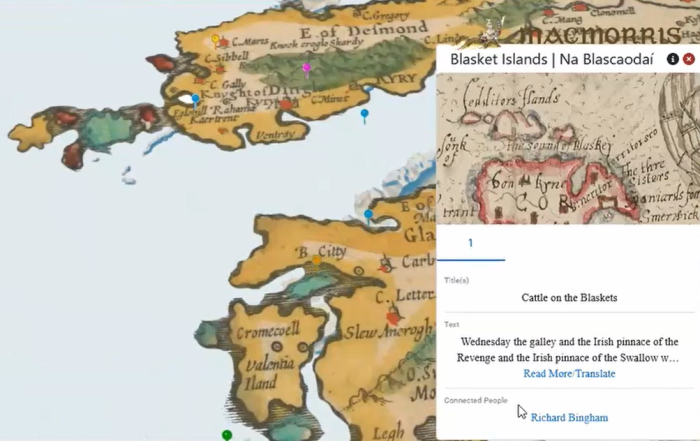
Task: Click the 'C. Gregory' map label
Action: coord(385,16)
